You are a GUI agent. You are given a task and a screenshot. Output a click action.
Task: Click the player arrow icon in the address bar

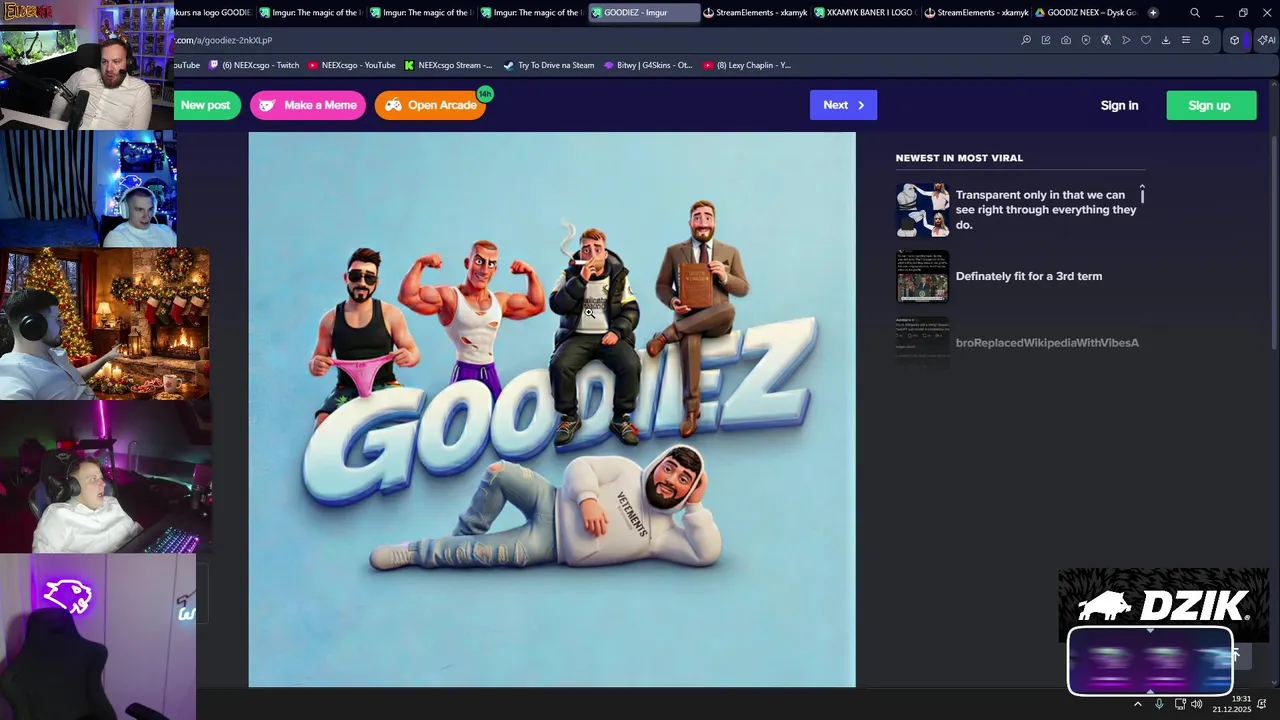point(1126,40)
